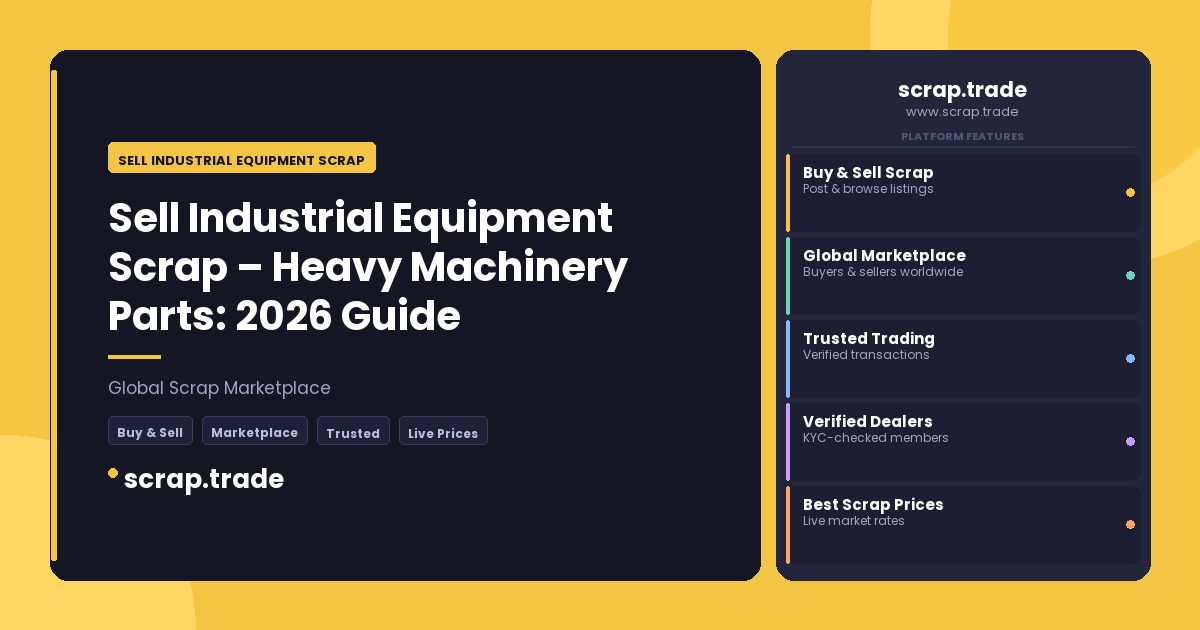Click the 'Post & browse listings' text

[x=868, y=189]
